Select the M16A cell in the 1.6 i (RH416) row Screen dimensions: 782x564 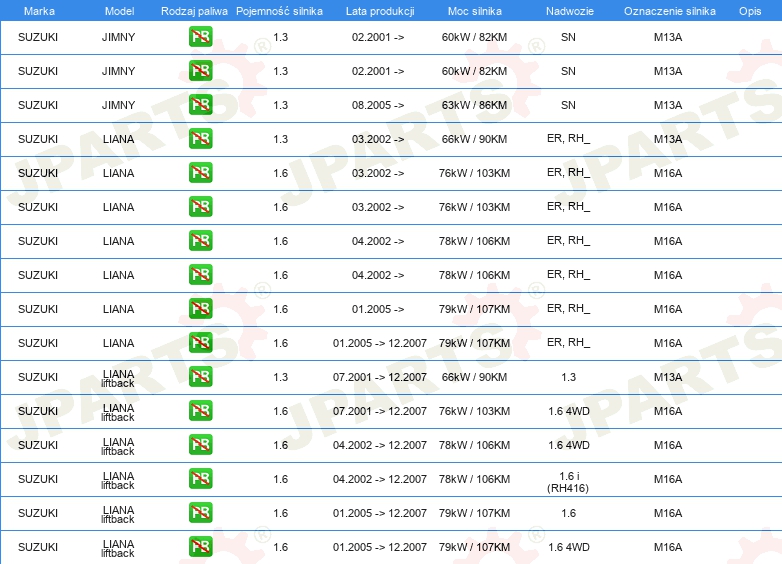click(668, 479)
